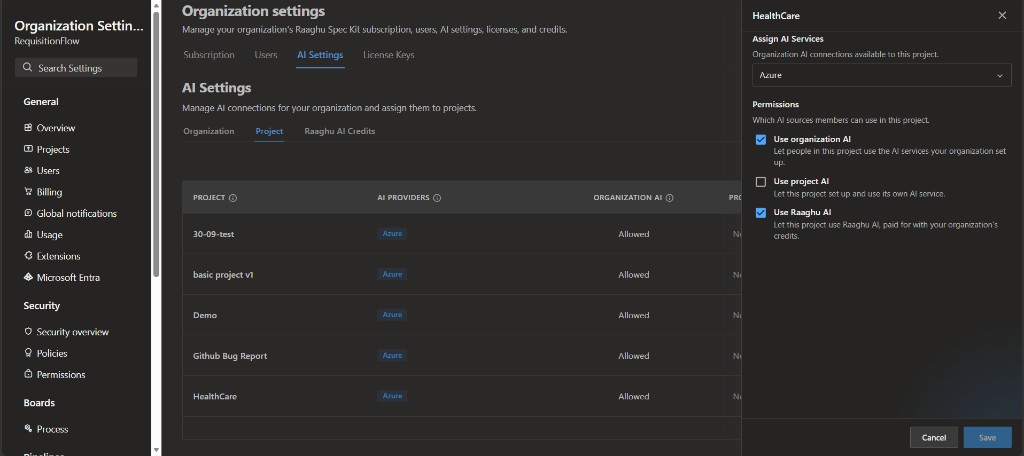Select the basic project v1 row
Viewport: 1024px width, 456px height.
click(x=461, y=274)
